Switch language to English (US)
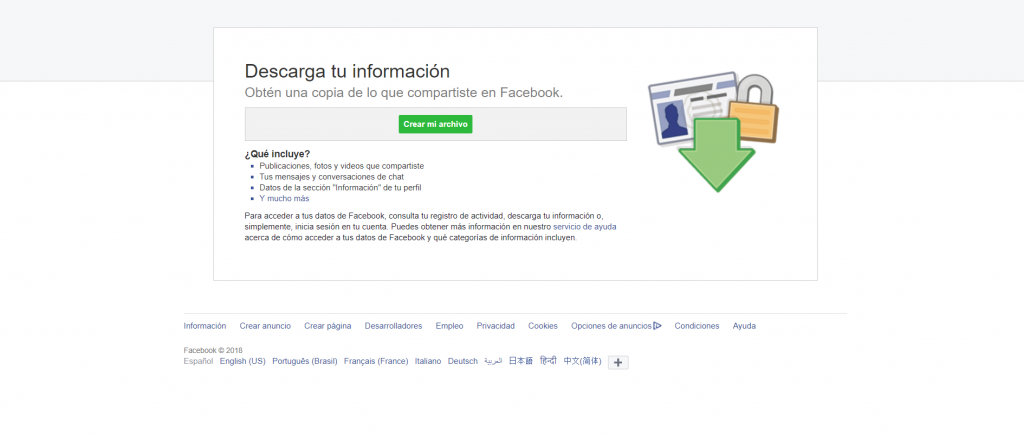 [242, 361]
